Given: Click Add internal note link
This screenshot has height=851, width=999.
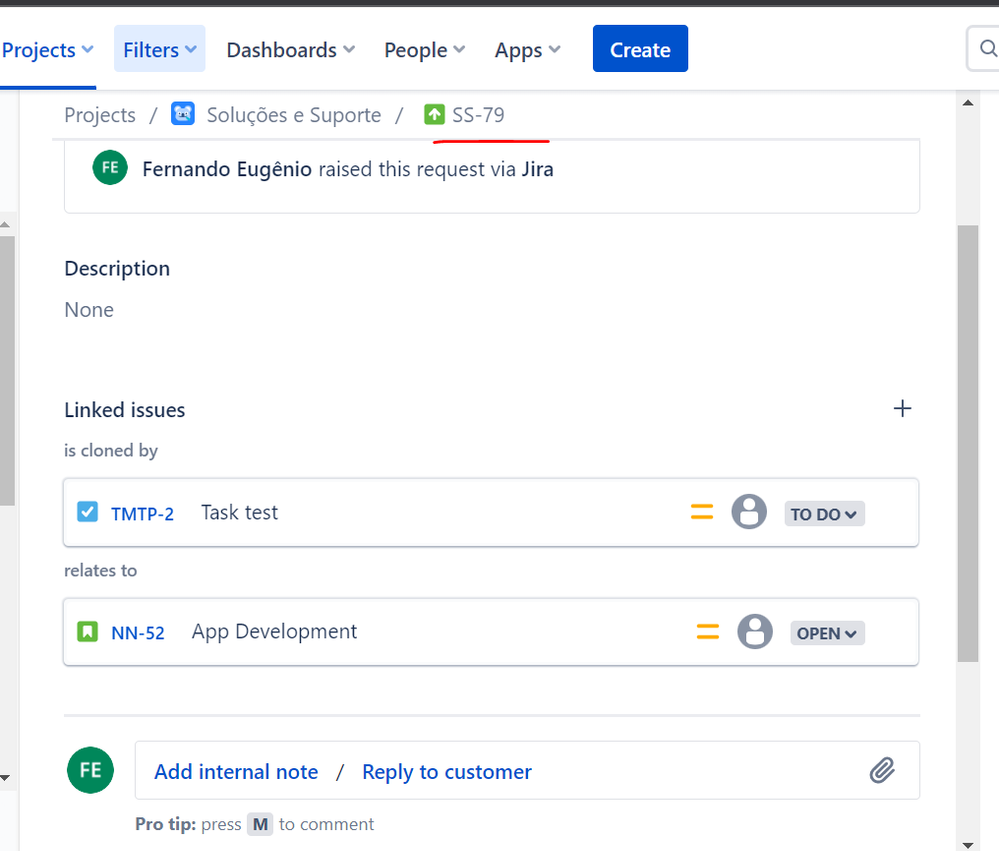Looking at the screenshot, I should click(236, 771).
